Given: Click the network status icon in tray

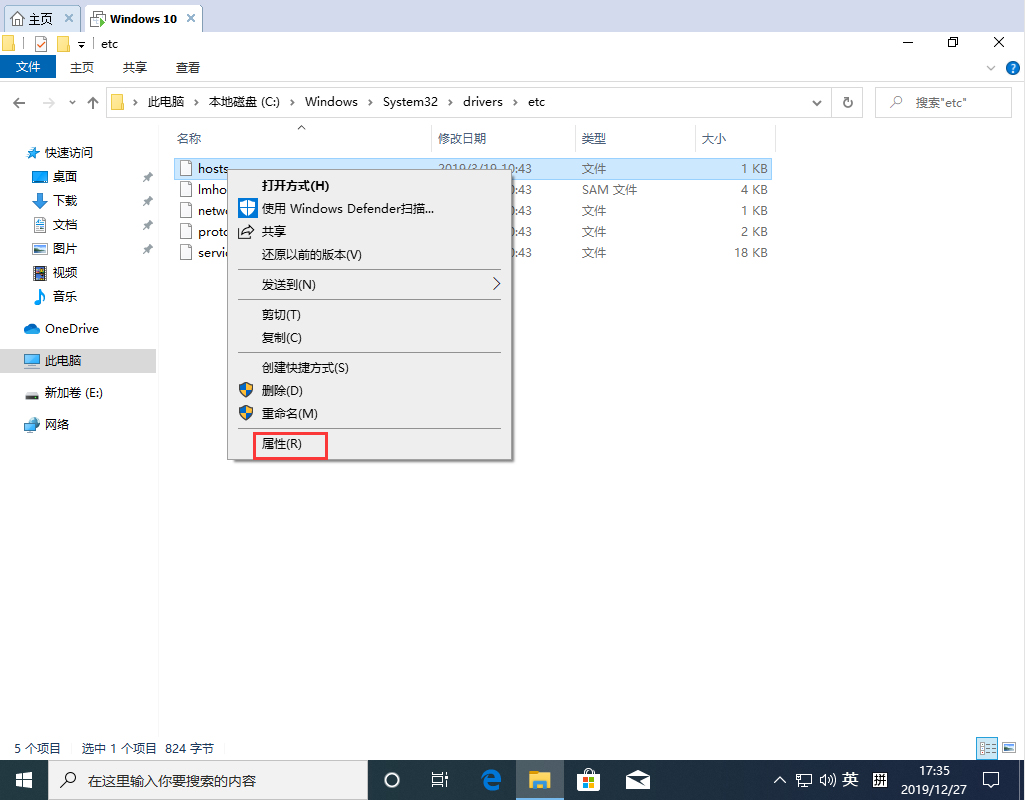Looking at the screenshot, I should coord(803,779).
